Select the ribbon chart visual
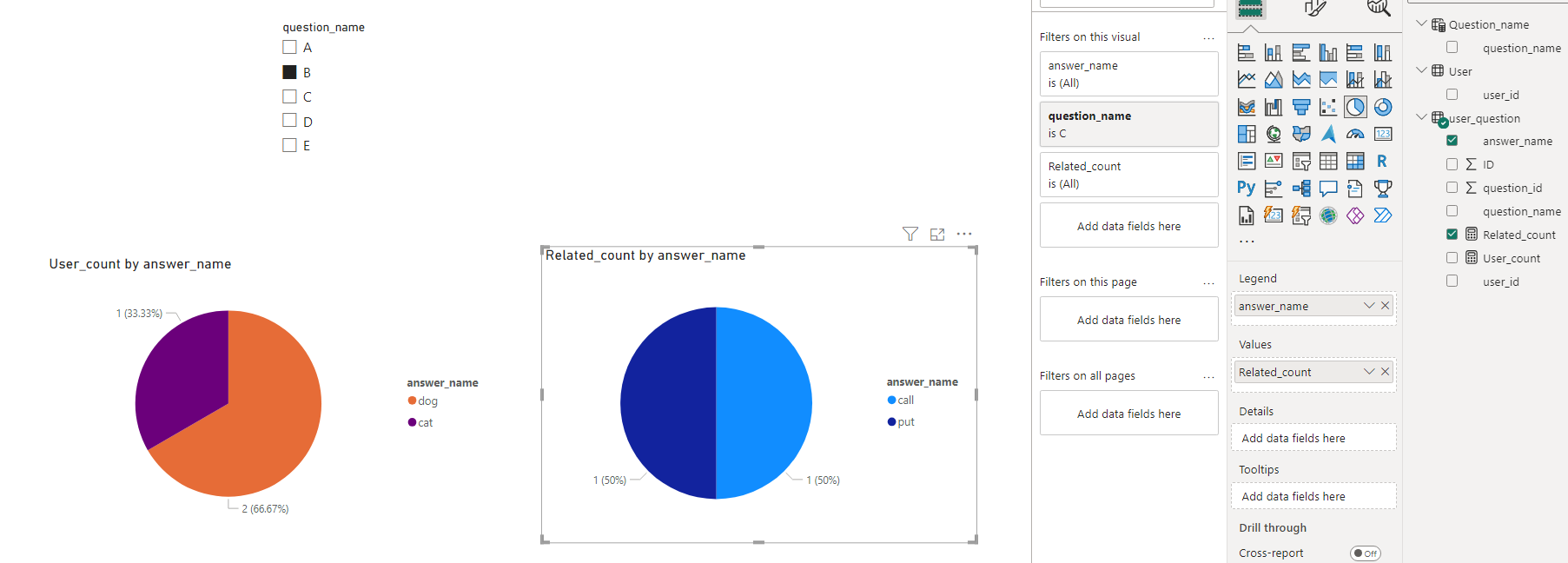Image resolution: width=1568 pixels, height=563 pixels. pyautogui.click(x=1247, y=107)
